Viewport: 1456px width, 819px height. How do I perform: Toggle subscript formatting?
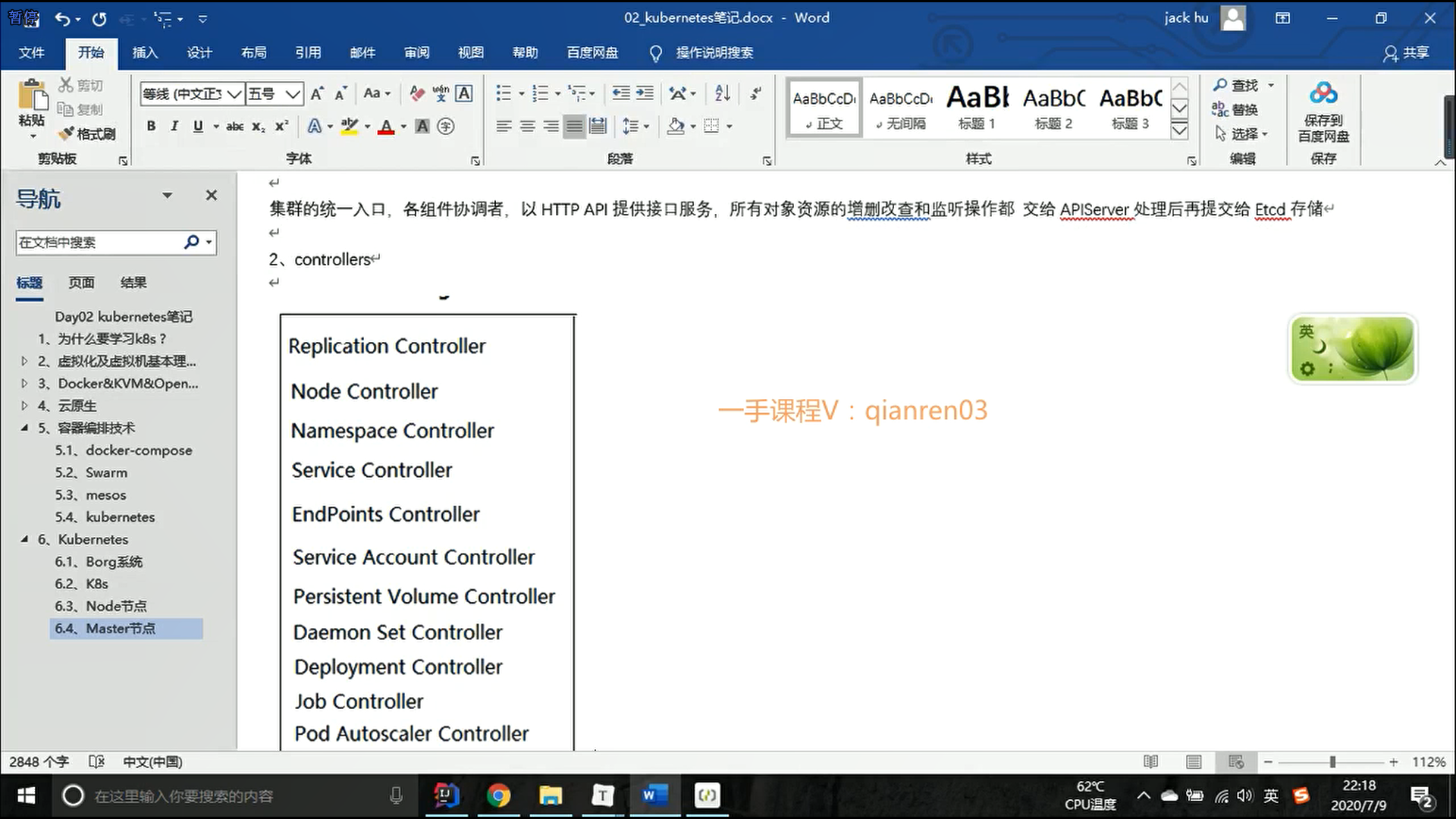click(259, 127)
